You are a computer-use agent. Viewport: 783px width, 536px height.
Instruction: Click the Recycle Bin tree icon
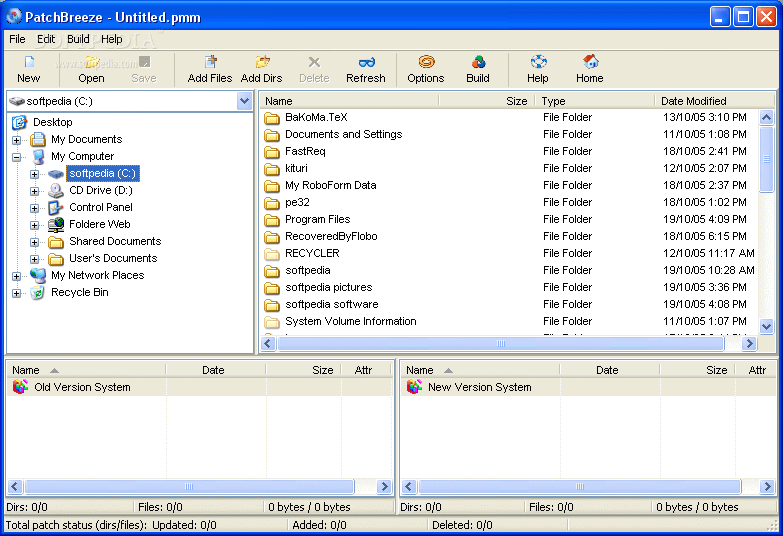(x=38, y=292)
